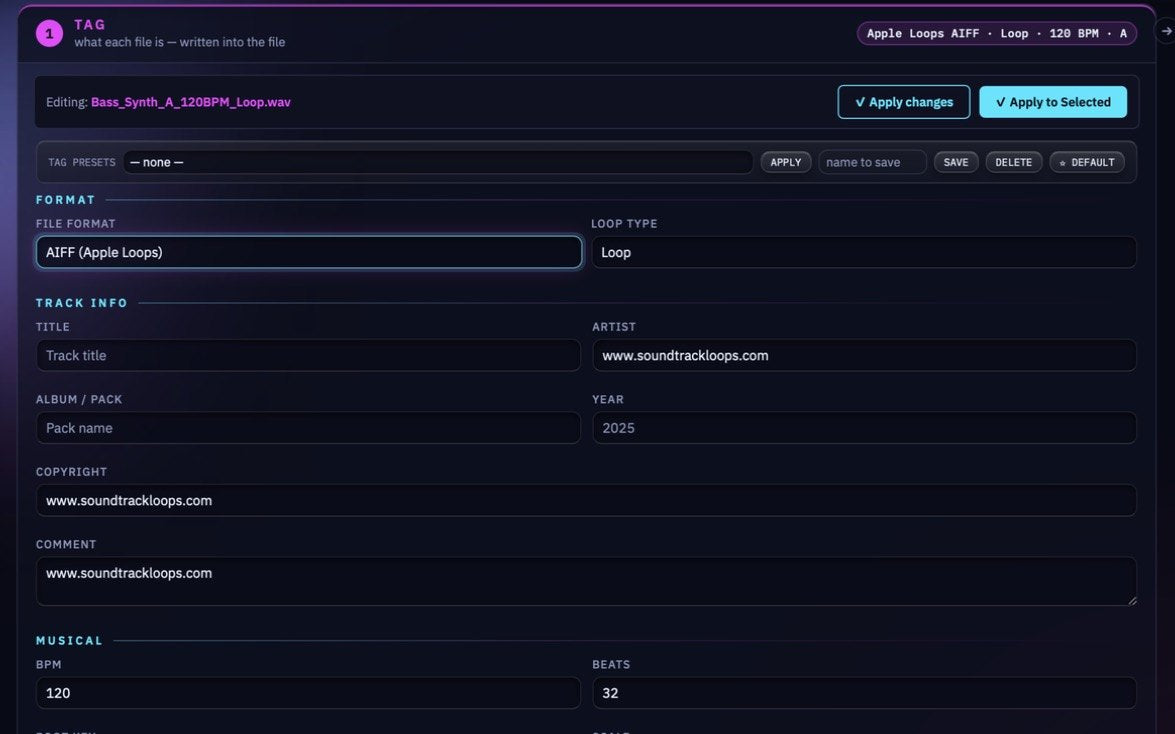This screenshot has height=734, width=1175.
Task: Click Apply changes button
Action: [904, 102]
